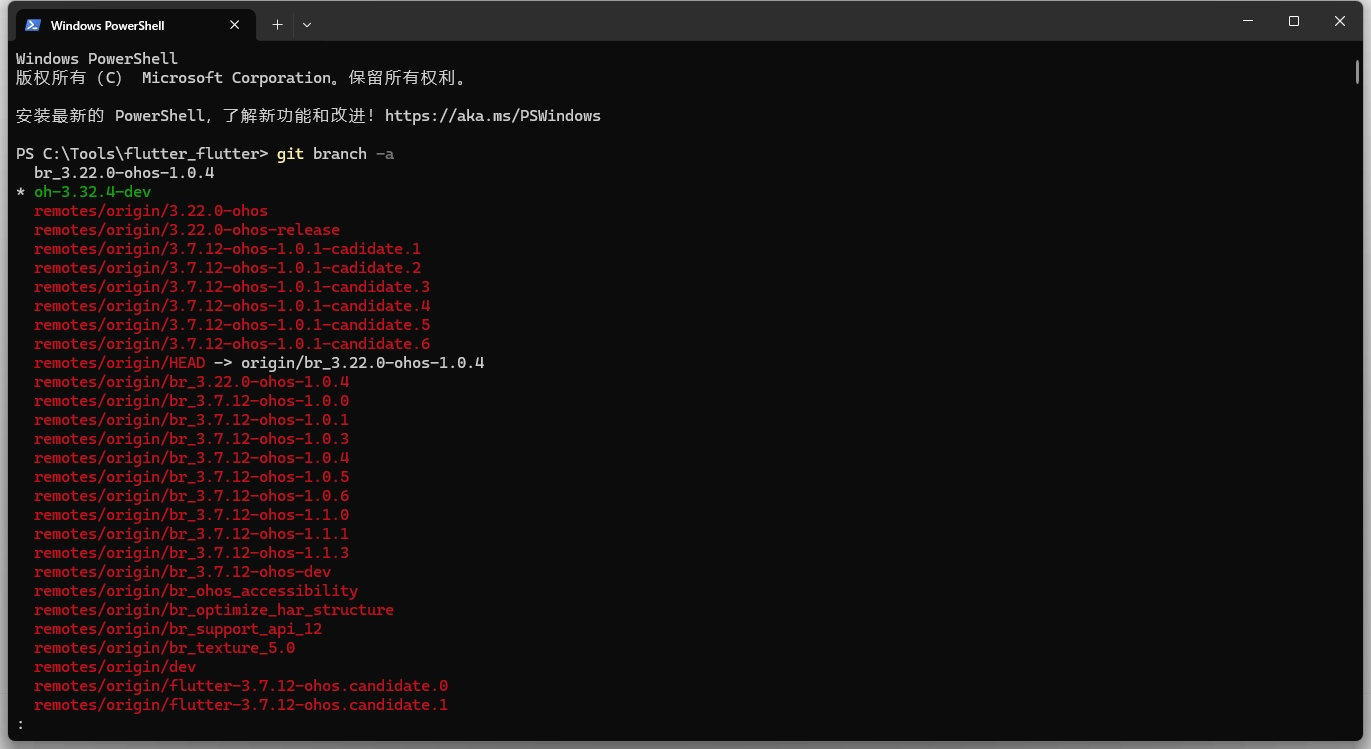Screen dimensions: 1371x749
Task: Close the Windows PowerShell tab
Action: click(234, 25)
